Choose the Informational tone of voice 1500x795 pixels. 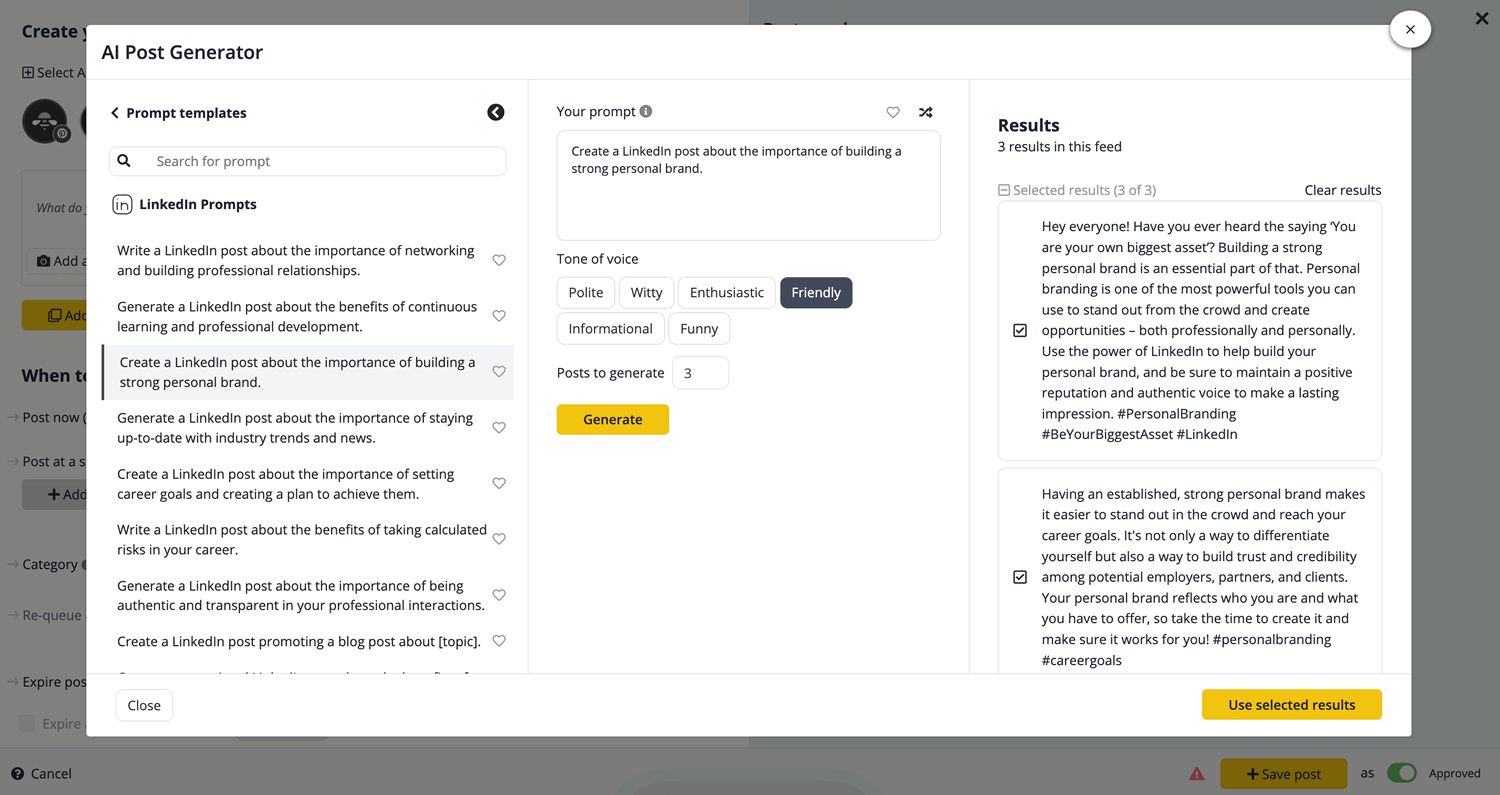(610, 328)
